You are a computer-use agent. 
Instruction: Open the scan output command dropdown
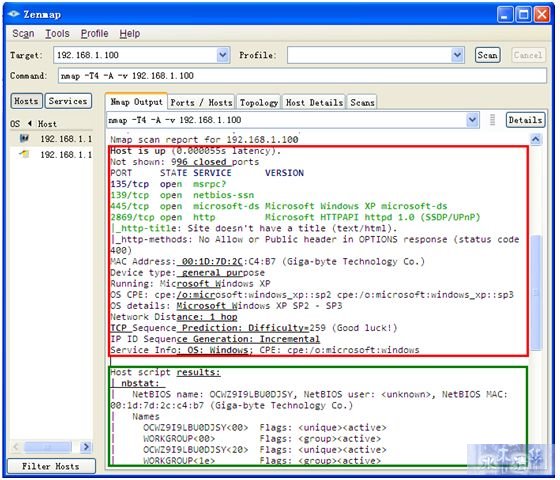pos(472,120)
